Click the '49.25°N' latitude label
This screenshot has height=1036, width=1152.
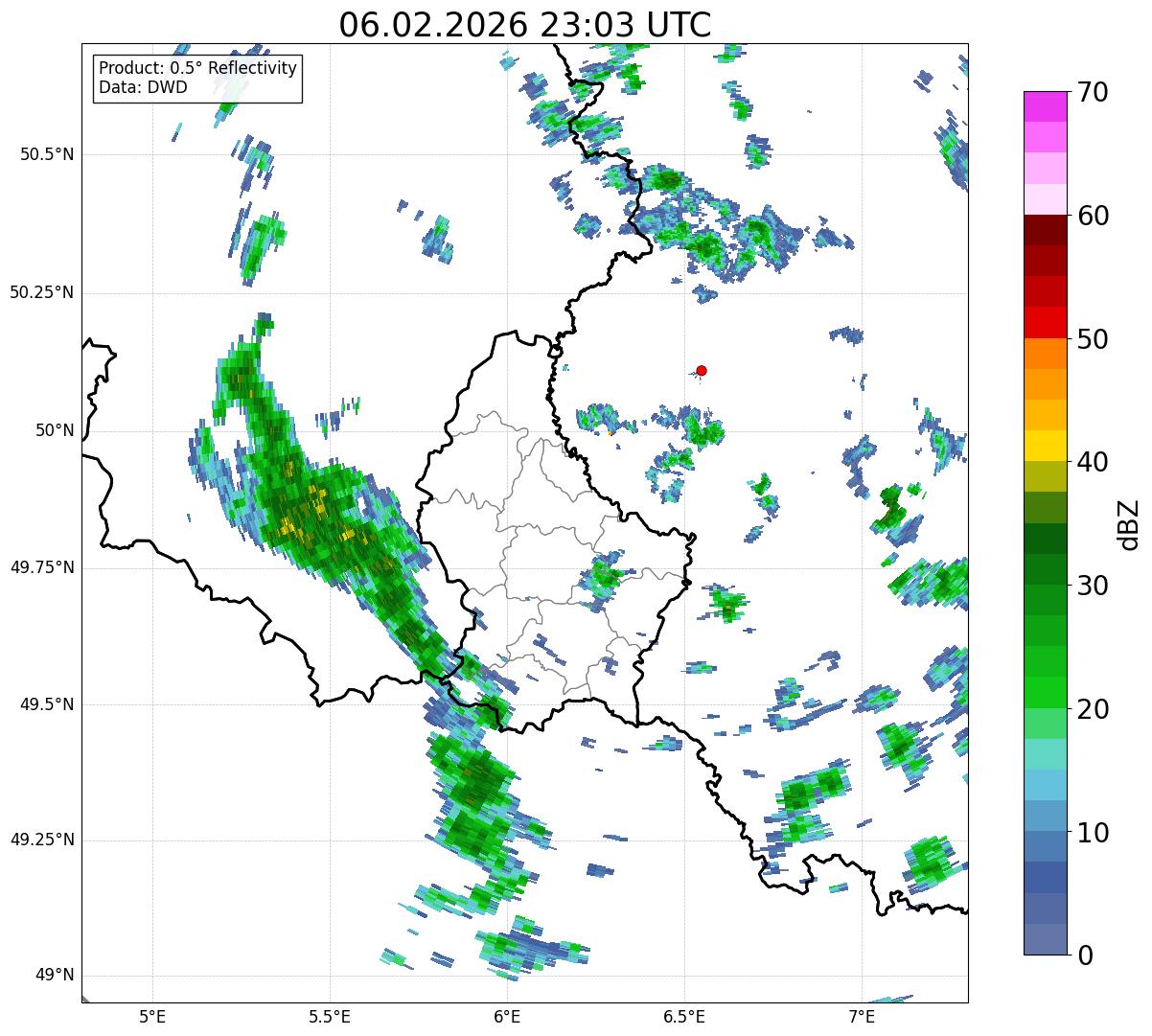pyautogui.click(x=42, y=840)
